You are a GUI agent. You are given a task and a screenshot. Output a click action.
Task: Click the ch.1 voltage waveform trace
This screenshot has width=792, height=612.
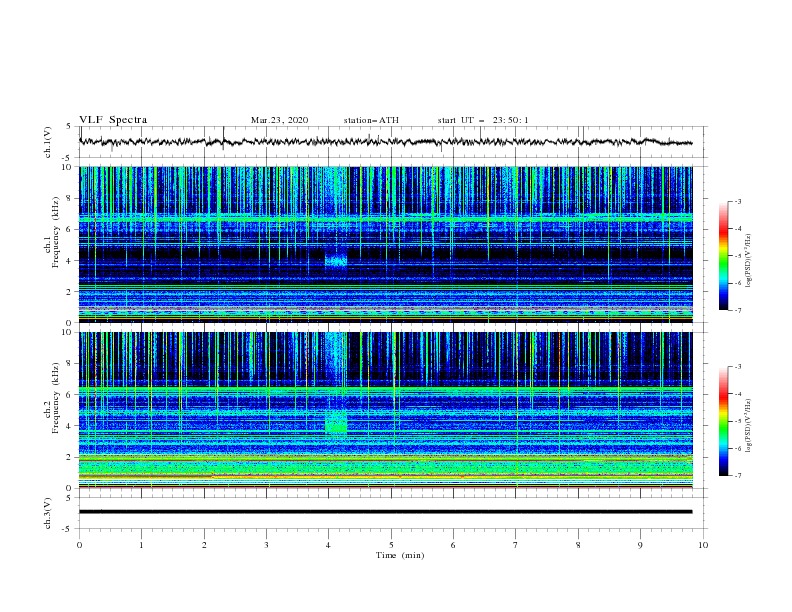[x=385, y=142]
